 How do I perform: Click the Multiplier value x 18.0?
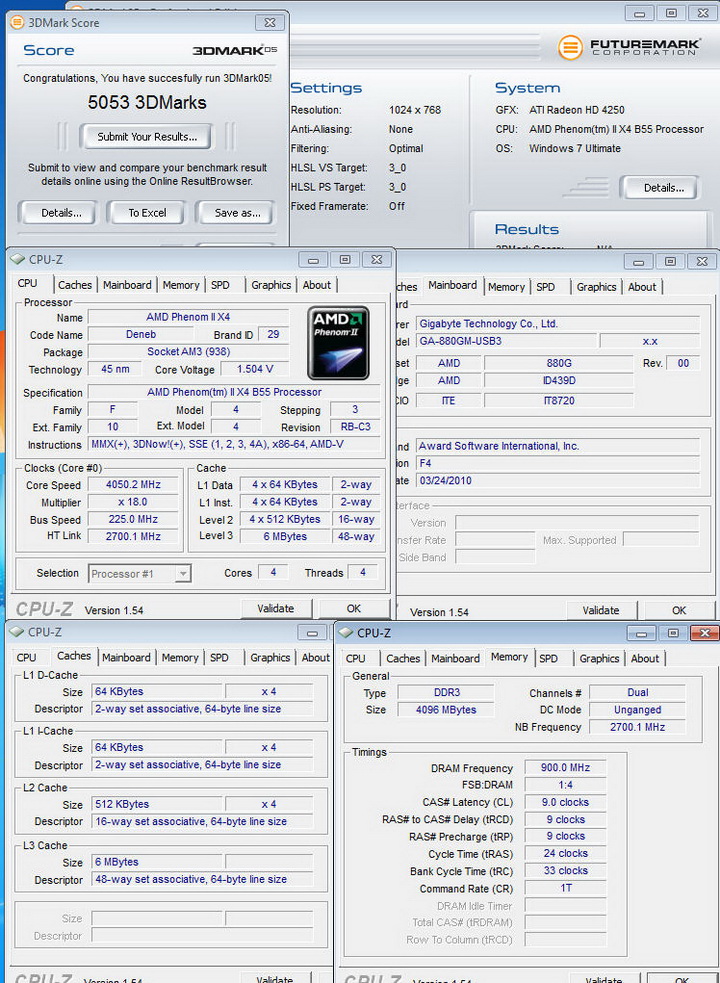click(x=132, y=502)
